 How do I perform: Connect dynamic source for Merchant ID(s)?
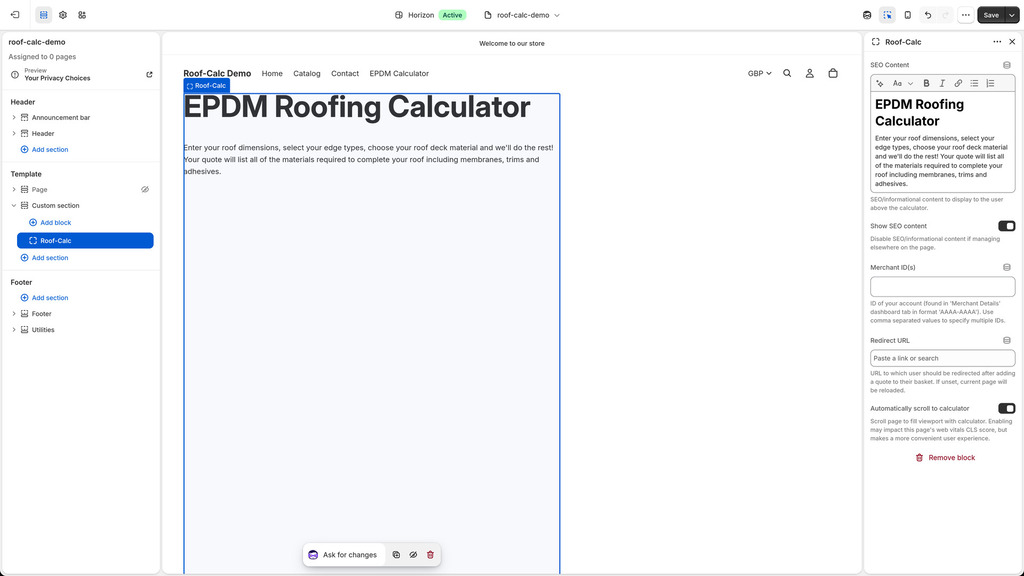[x=1006, y=268]
